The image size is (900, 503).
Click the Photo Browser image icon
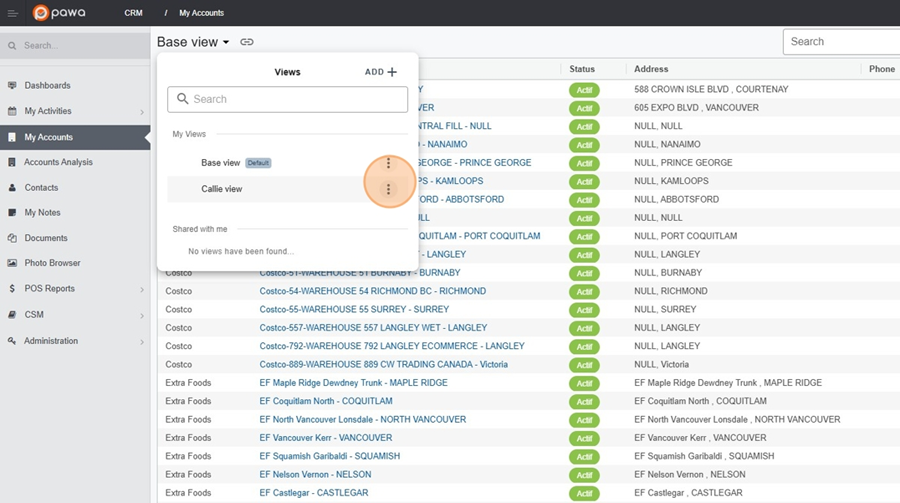point(12,263)
